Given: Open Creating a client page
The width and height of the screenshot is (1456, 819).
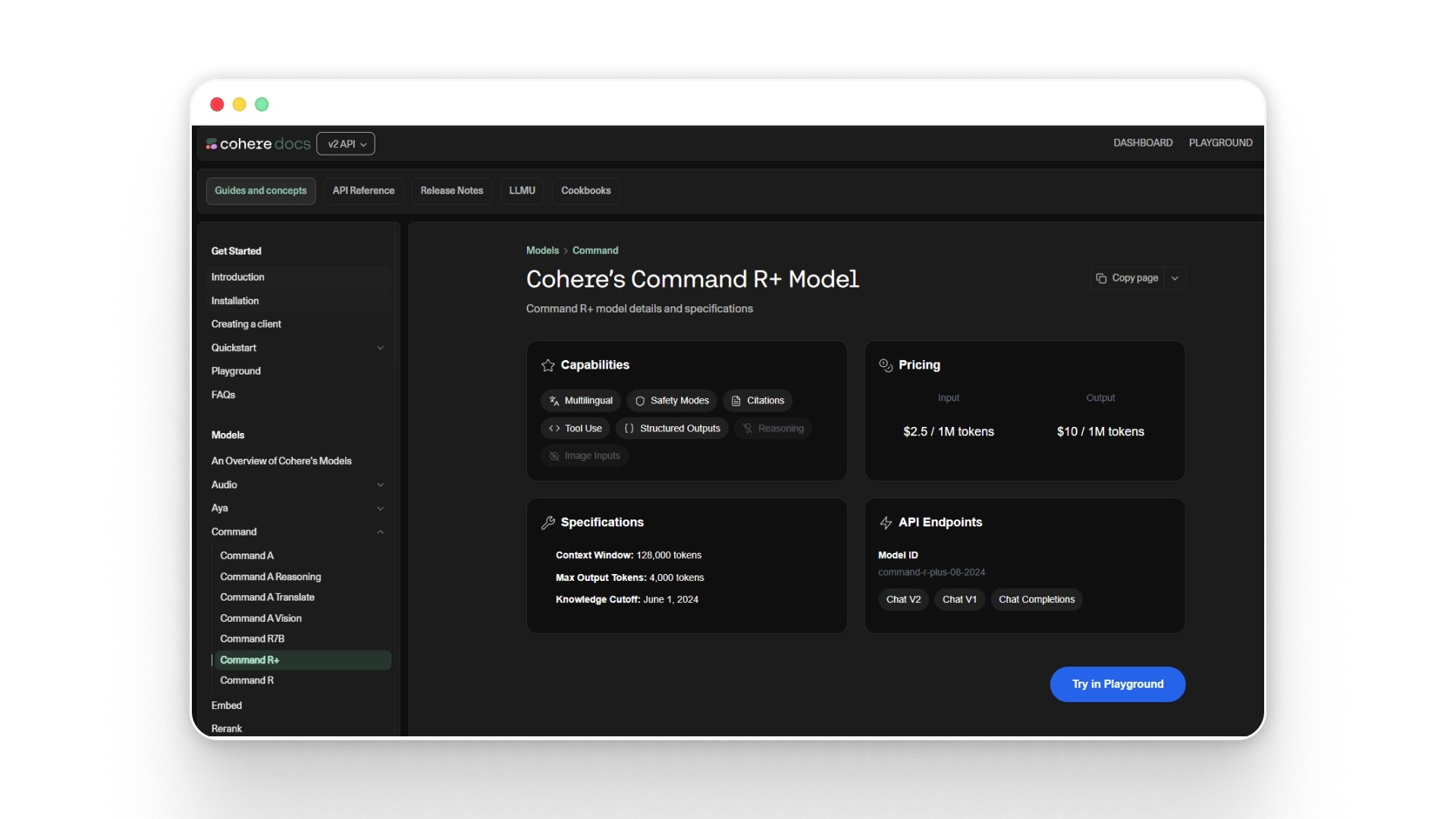Looking at the screenshot, I should click(298, 324).
